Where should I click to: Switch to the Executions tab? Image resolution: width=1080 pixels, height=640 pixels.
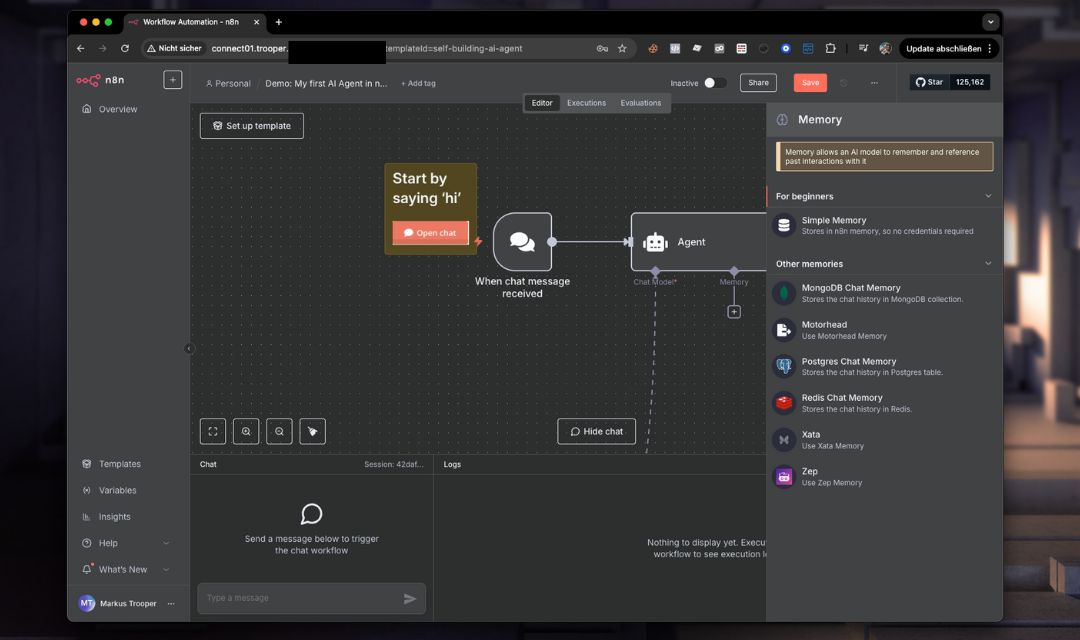(x=586, y=103)
